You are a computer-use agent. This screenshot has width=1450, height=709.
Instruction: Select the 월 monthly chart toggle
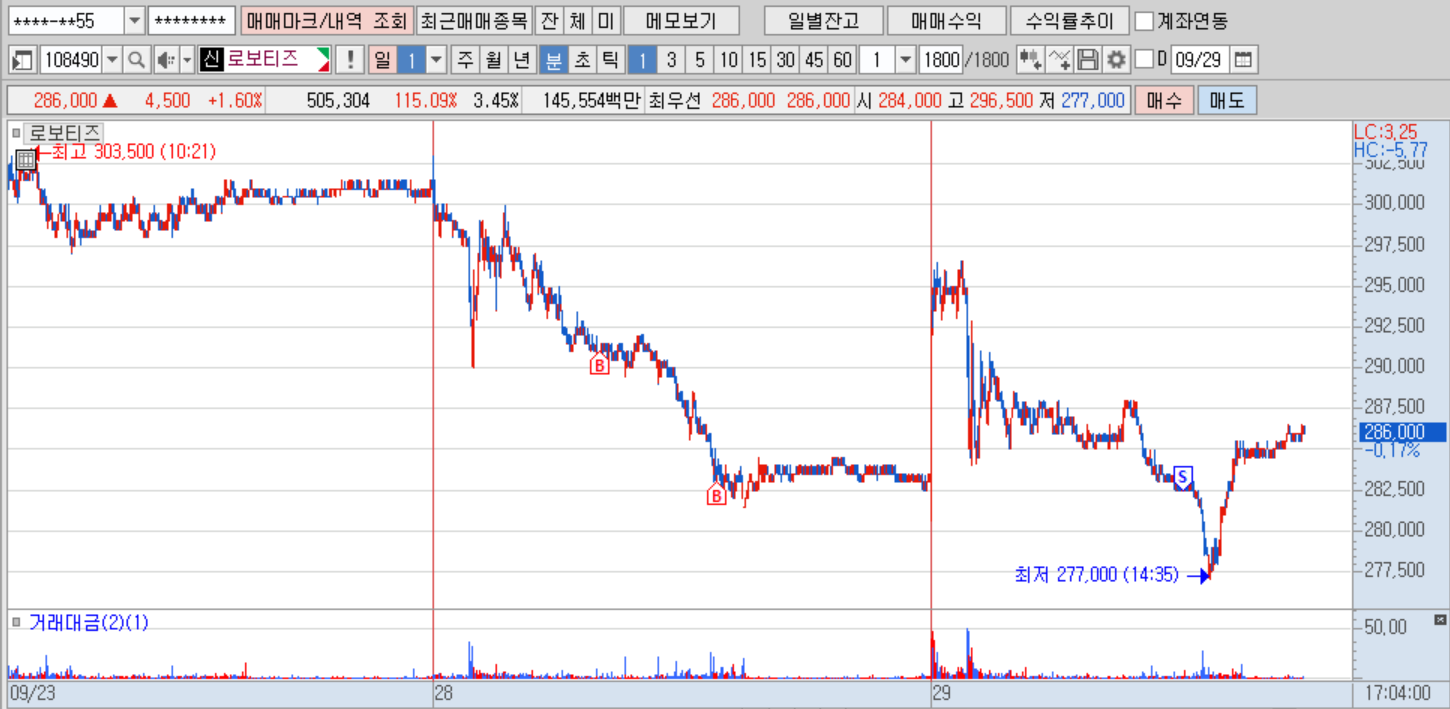[493, 60]
